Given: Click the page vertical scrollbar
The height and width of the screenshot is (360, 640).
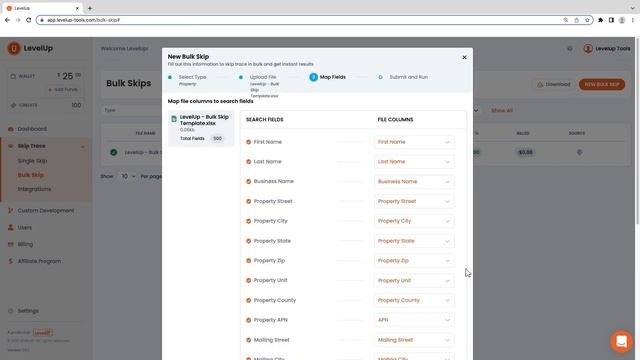Looking at the screenshot, I should click(x=638, y=131).
